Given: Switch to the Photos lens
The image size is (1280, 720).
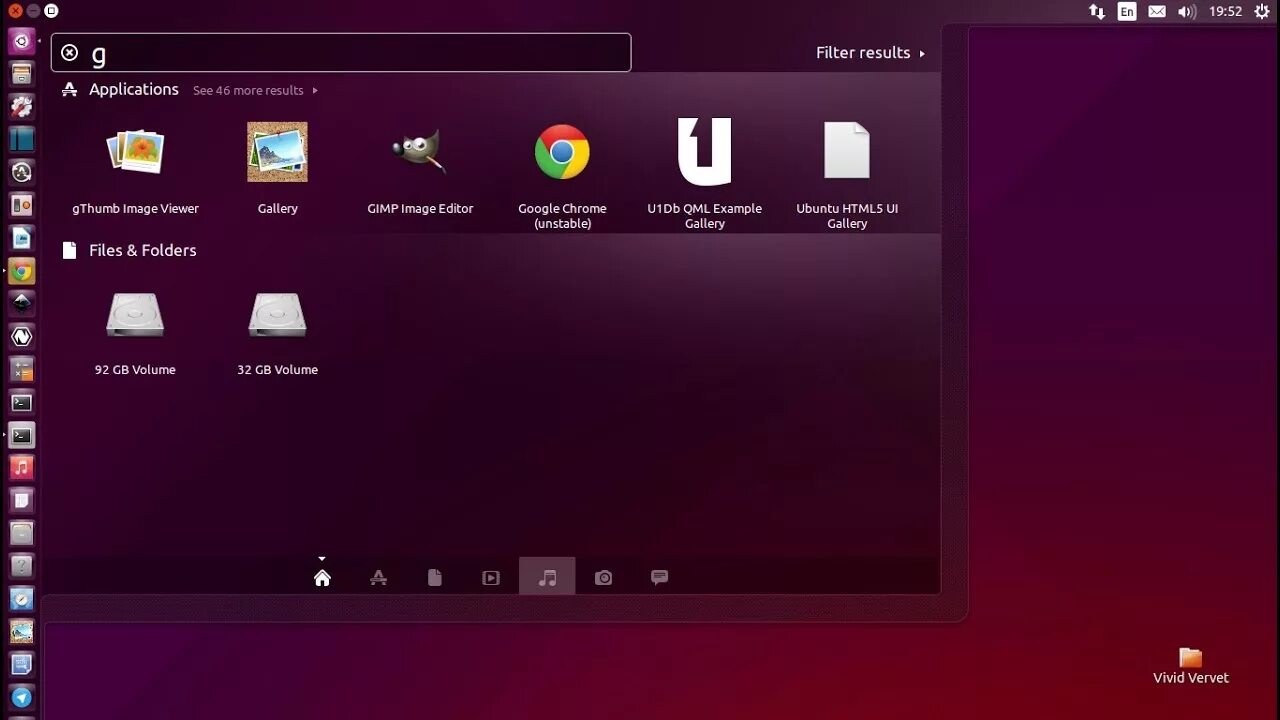Looking at the screenshot, I should [x=603, y=577].
